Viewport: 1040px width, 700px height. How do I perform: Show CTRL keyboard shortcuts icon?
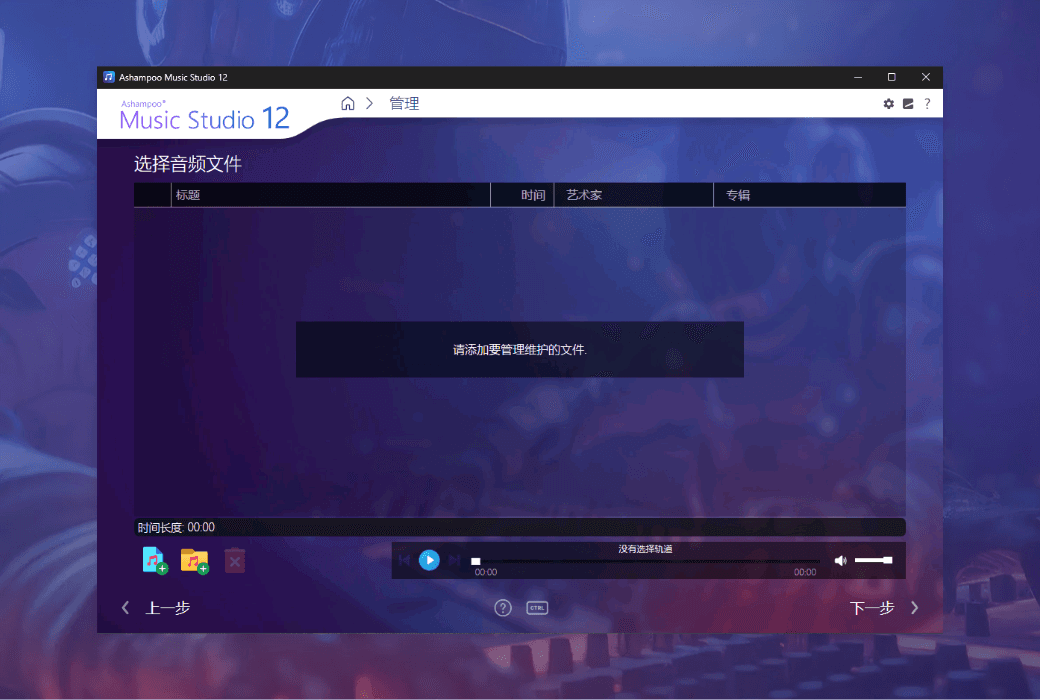click(537, 608)
